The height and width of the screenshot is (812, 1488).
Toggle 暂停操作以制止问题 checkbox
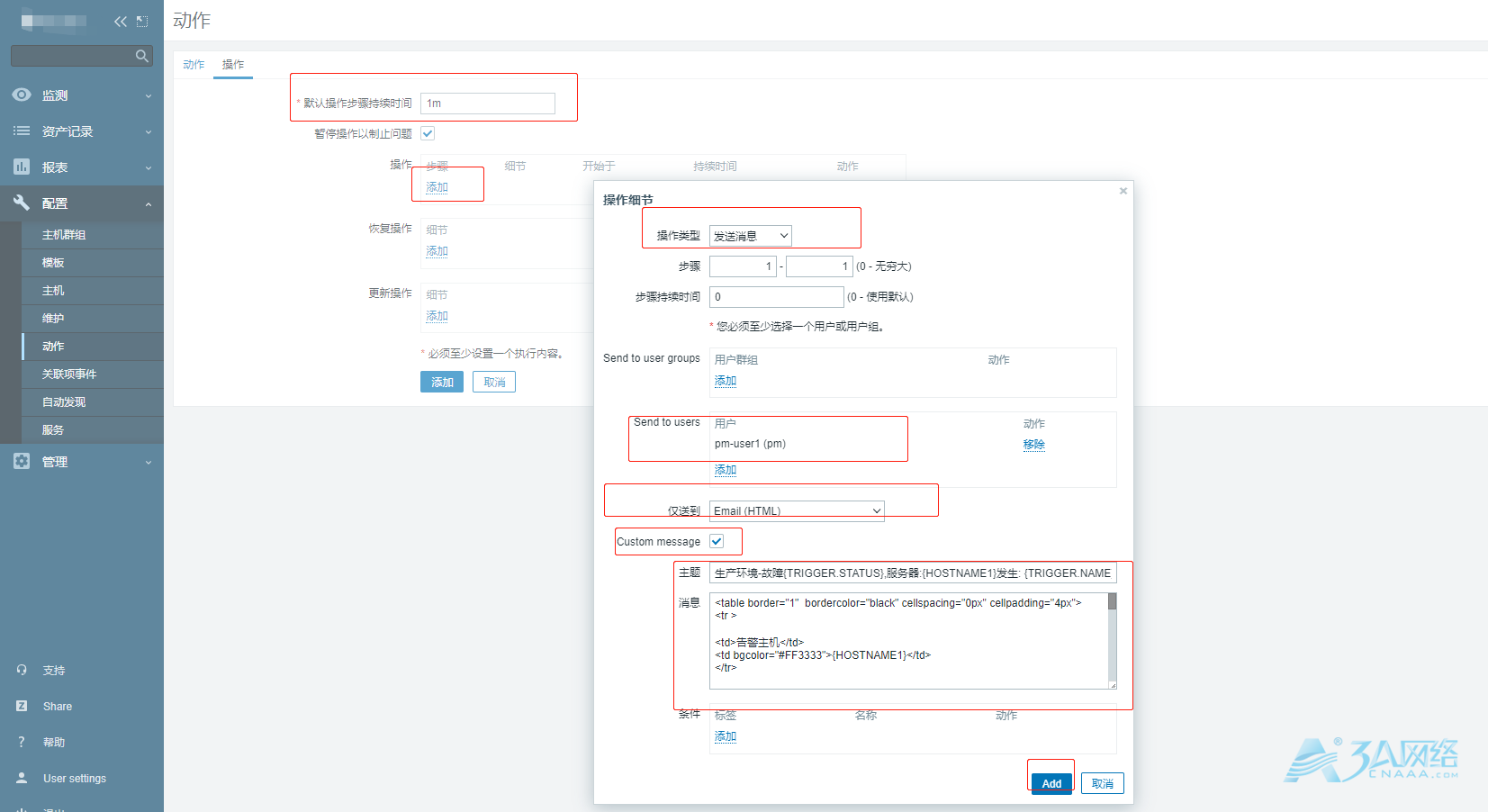(428, 133)
